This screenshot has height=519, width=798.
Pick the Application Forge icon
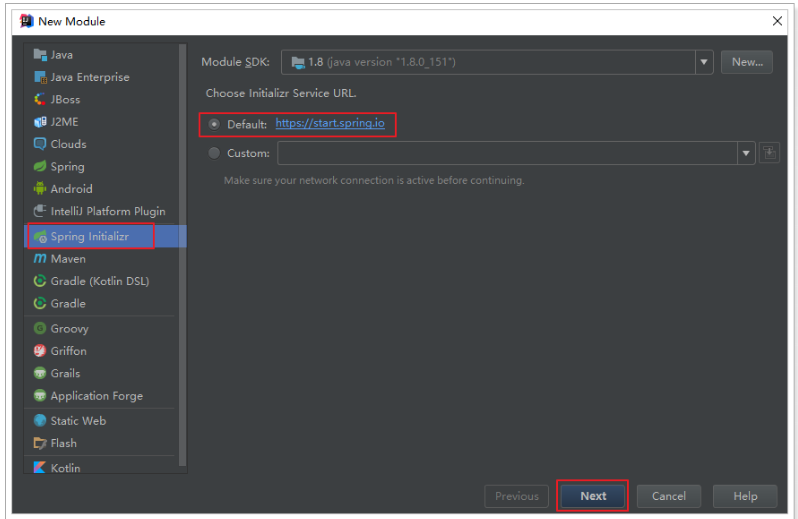(40, 395)
